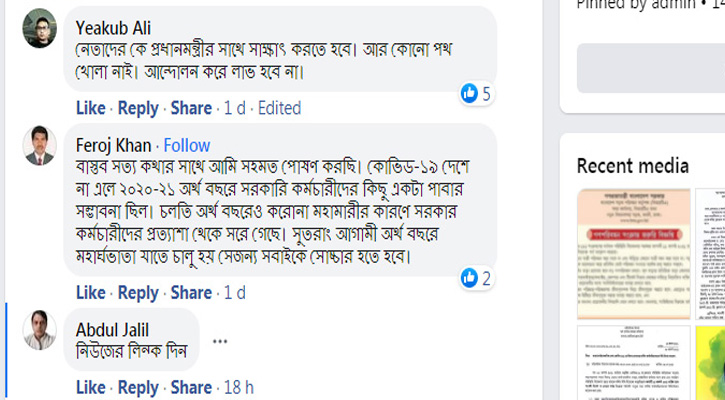The image size is (725, 400).
Task: Share Abdul Jalil's comment
Action: [190, 387]
